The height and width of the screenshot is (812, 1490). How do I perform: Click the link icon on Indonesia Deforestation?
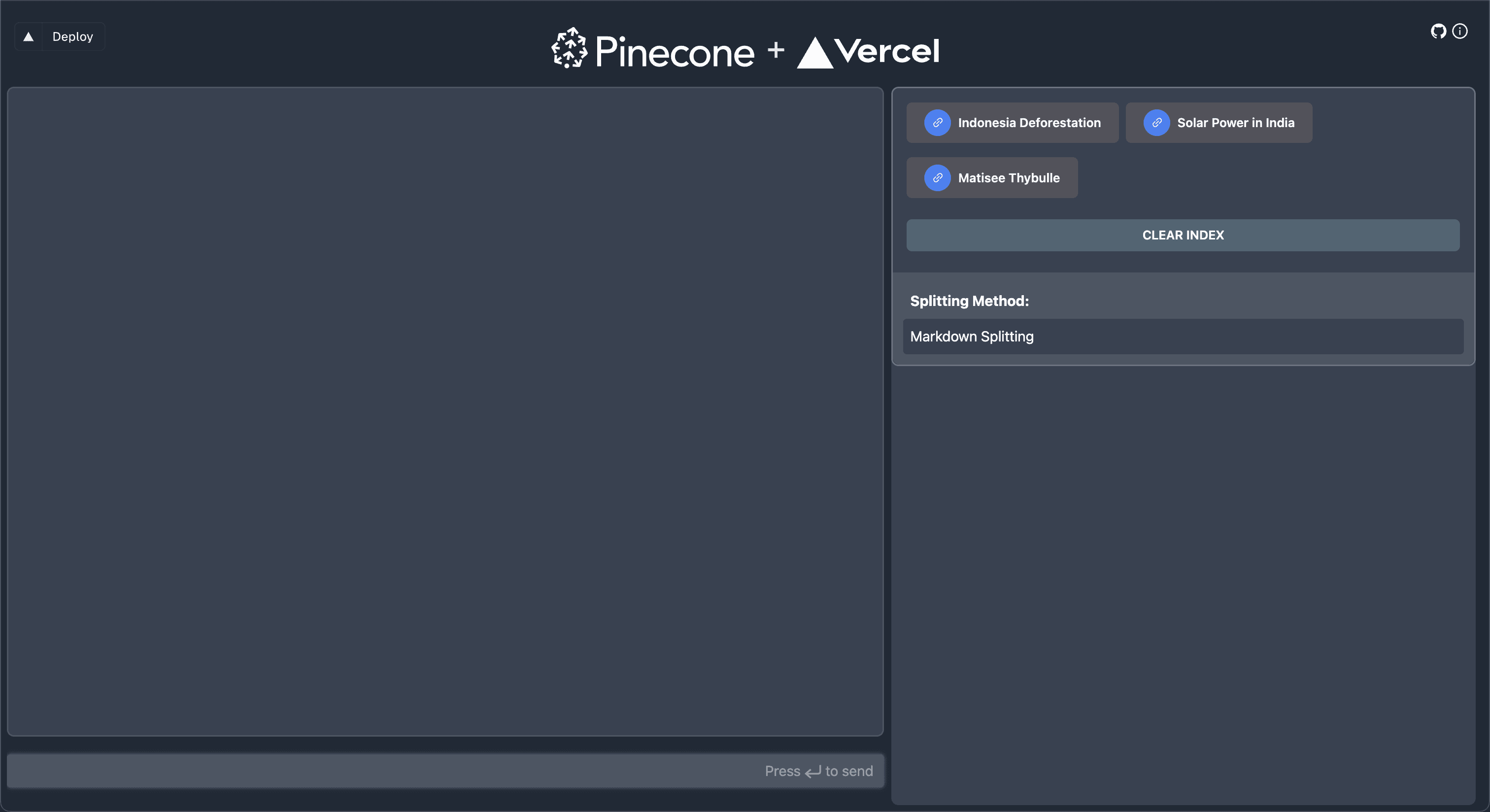point(937,123)
